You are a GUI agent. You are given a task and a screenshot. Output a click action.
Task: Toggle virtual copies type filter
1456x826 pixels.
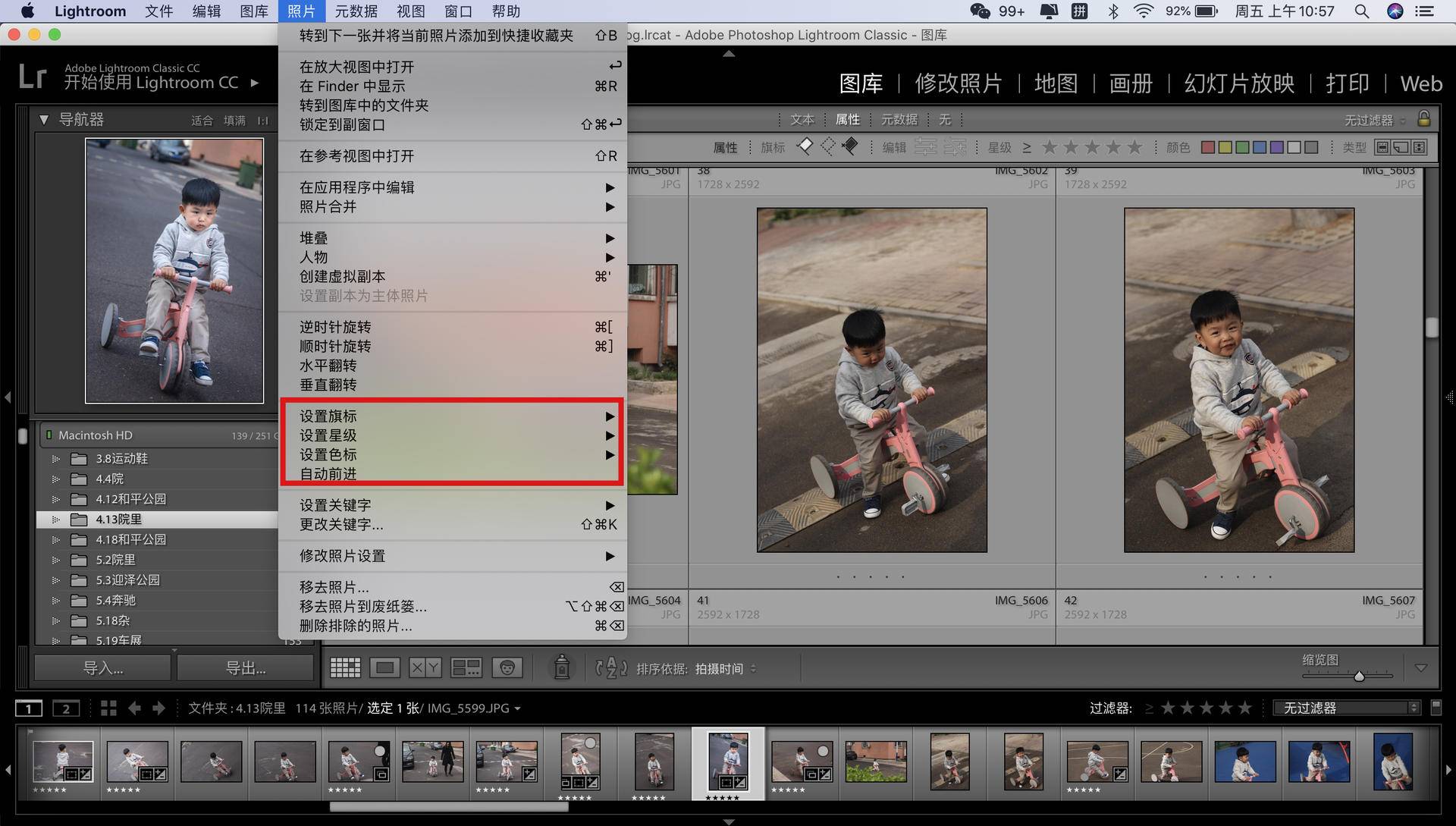coord(1401,147)
